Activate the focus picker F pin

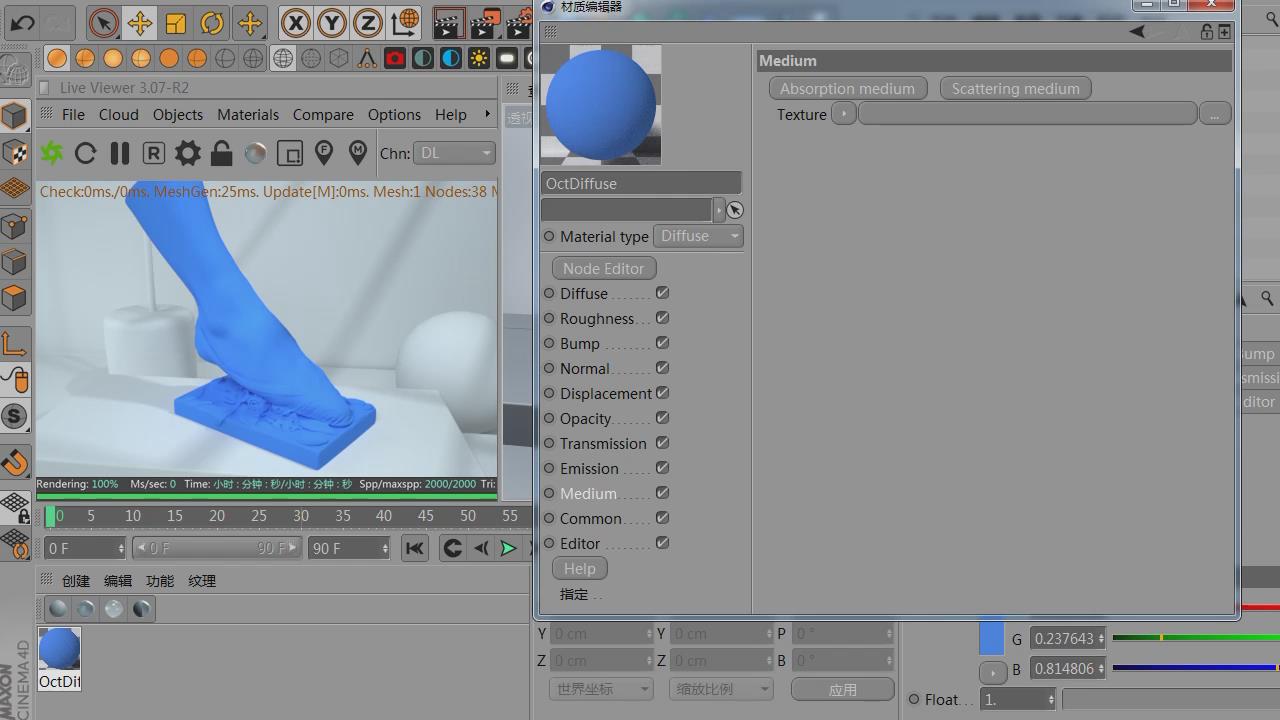[x=323, y=153]
